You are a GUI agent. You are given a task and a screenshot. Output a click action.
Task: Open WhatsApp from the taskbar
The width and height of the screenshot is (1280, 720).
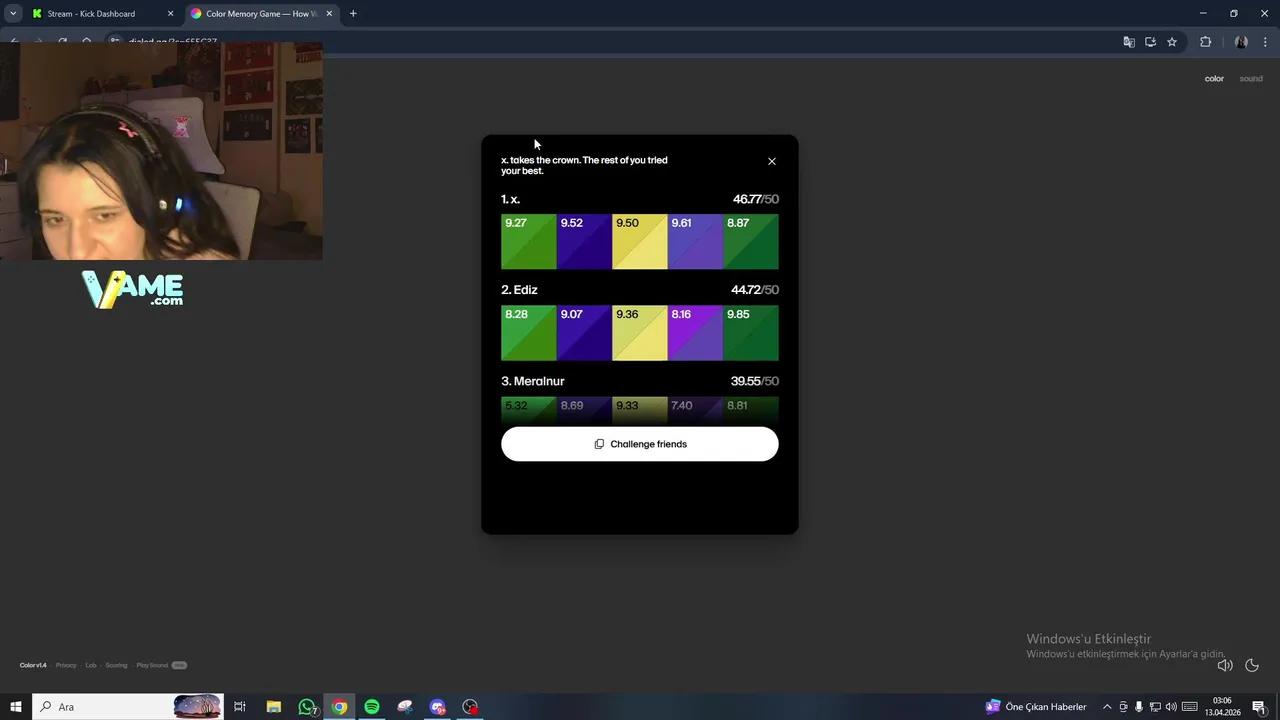(307, 707)
